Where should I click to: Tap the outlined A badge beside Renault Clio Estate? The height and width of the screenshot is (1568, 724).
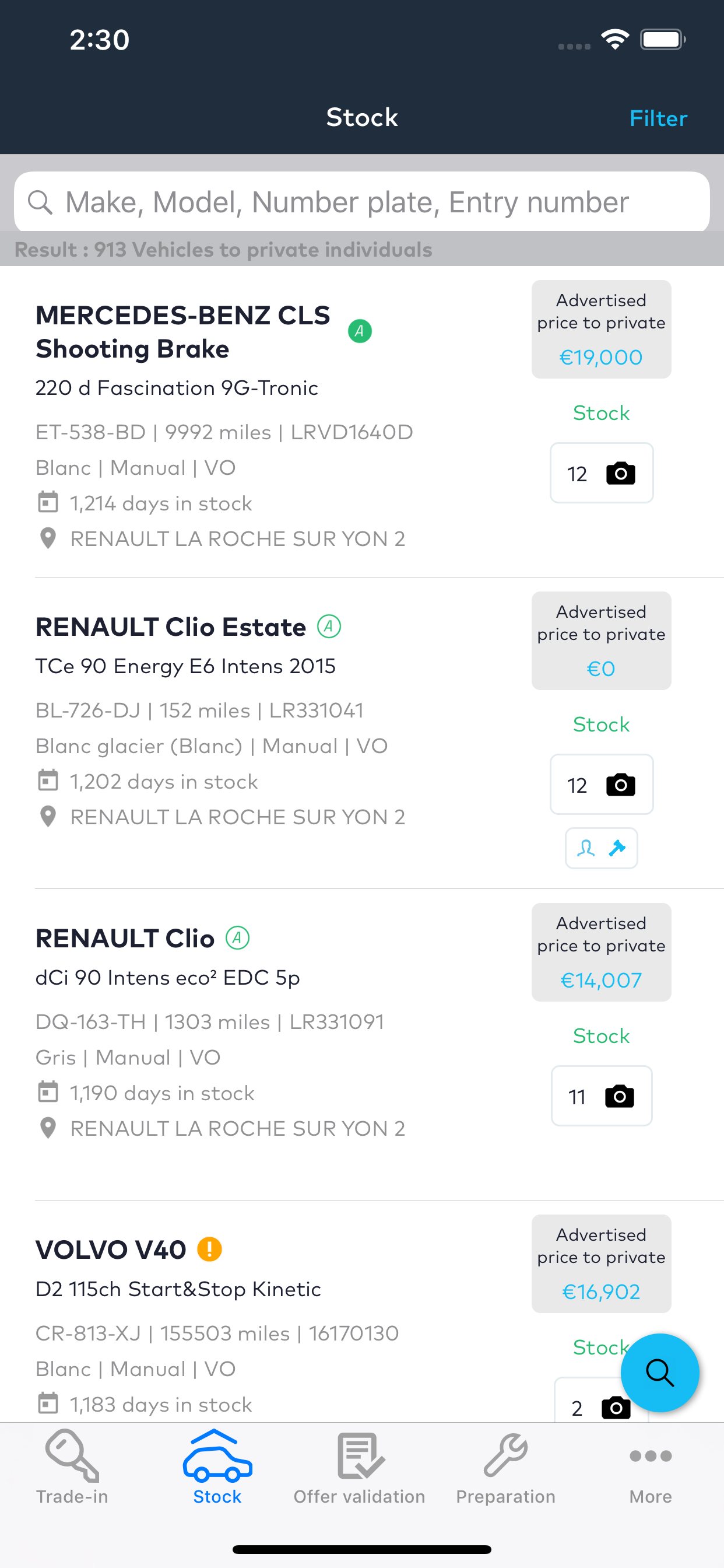[329, 626]
